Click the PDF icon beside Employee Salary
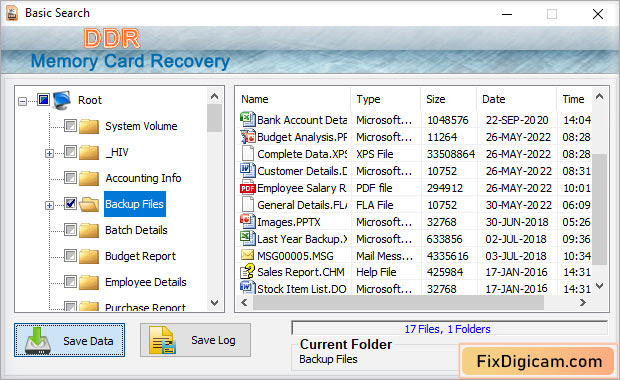620x380 pixels. click(248, 188)
